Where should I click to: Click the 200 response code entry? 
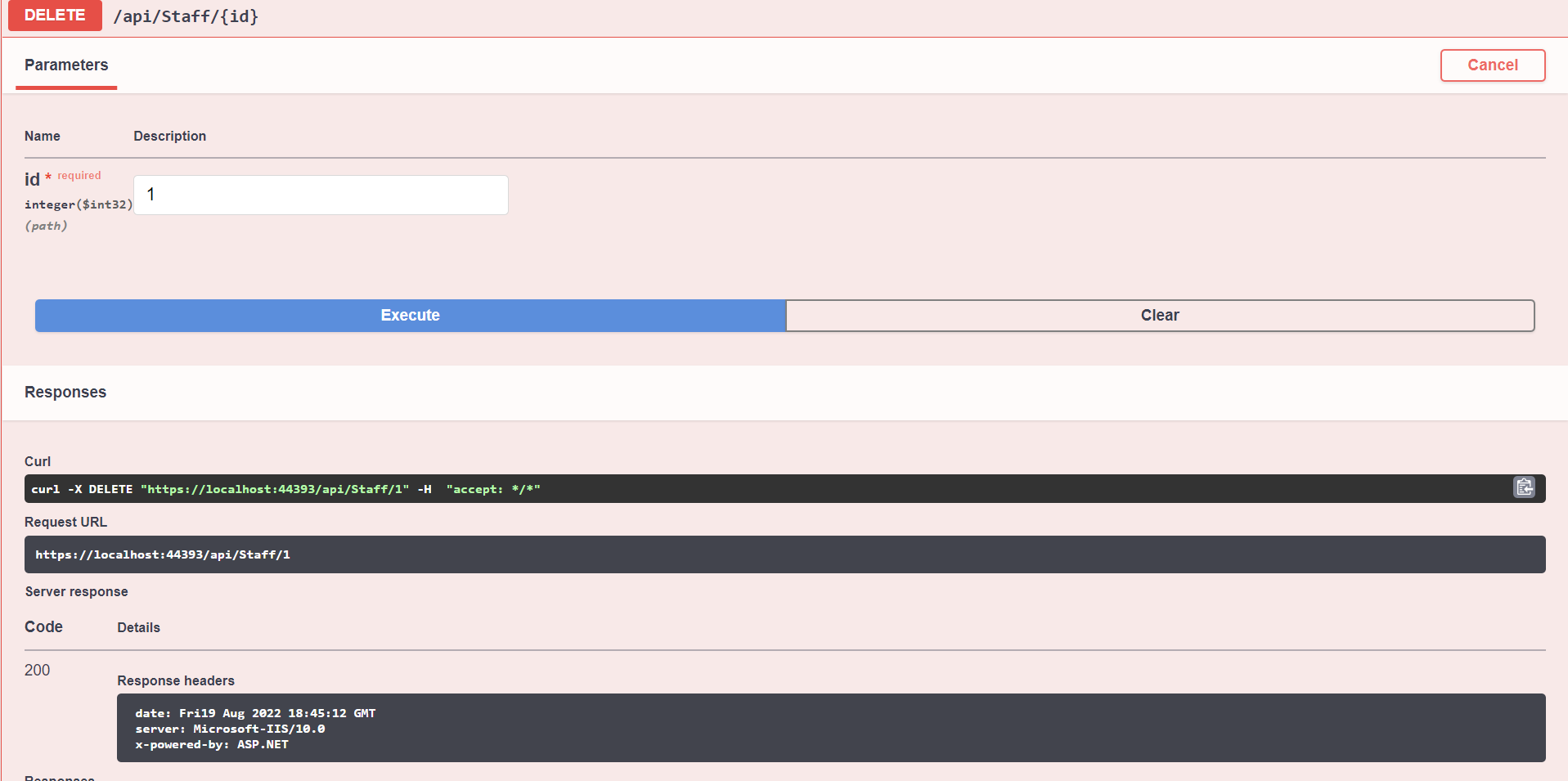point(37,670)
